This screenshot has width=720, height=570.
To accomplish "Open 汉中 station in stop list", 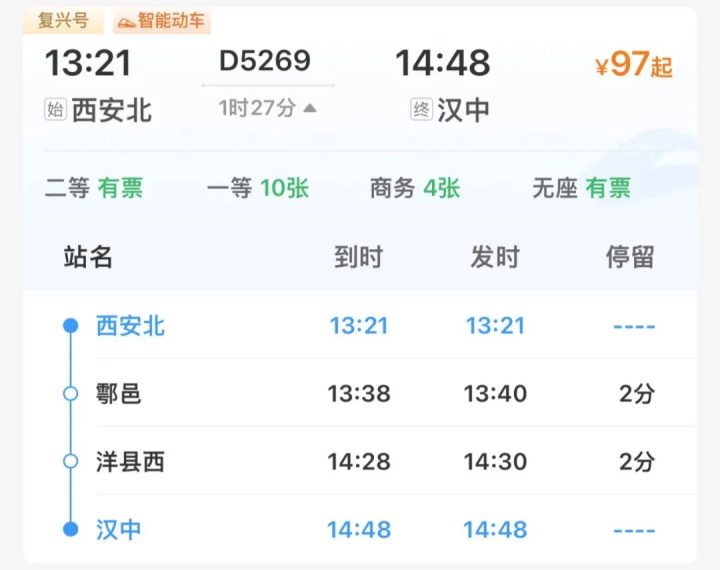I will [119, 529].
